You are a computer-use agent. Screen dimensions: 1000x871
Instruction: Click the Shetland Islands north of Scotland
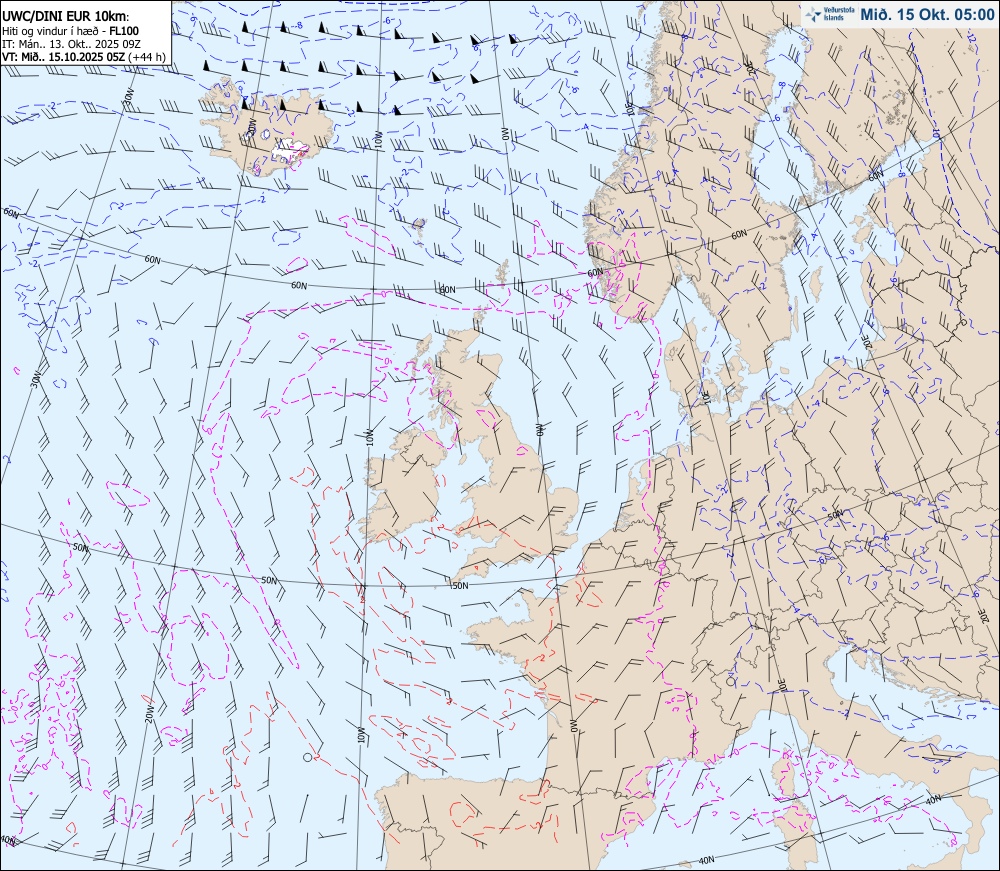click(x=503, y=272)
